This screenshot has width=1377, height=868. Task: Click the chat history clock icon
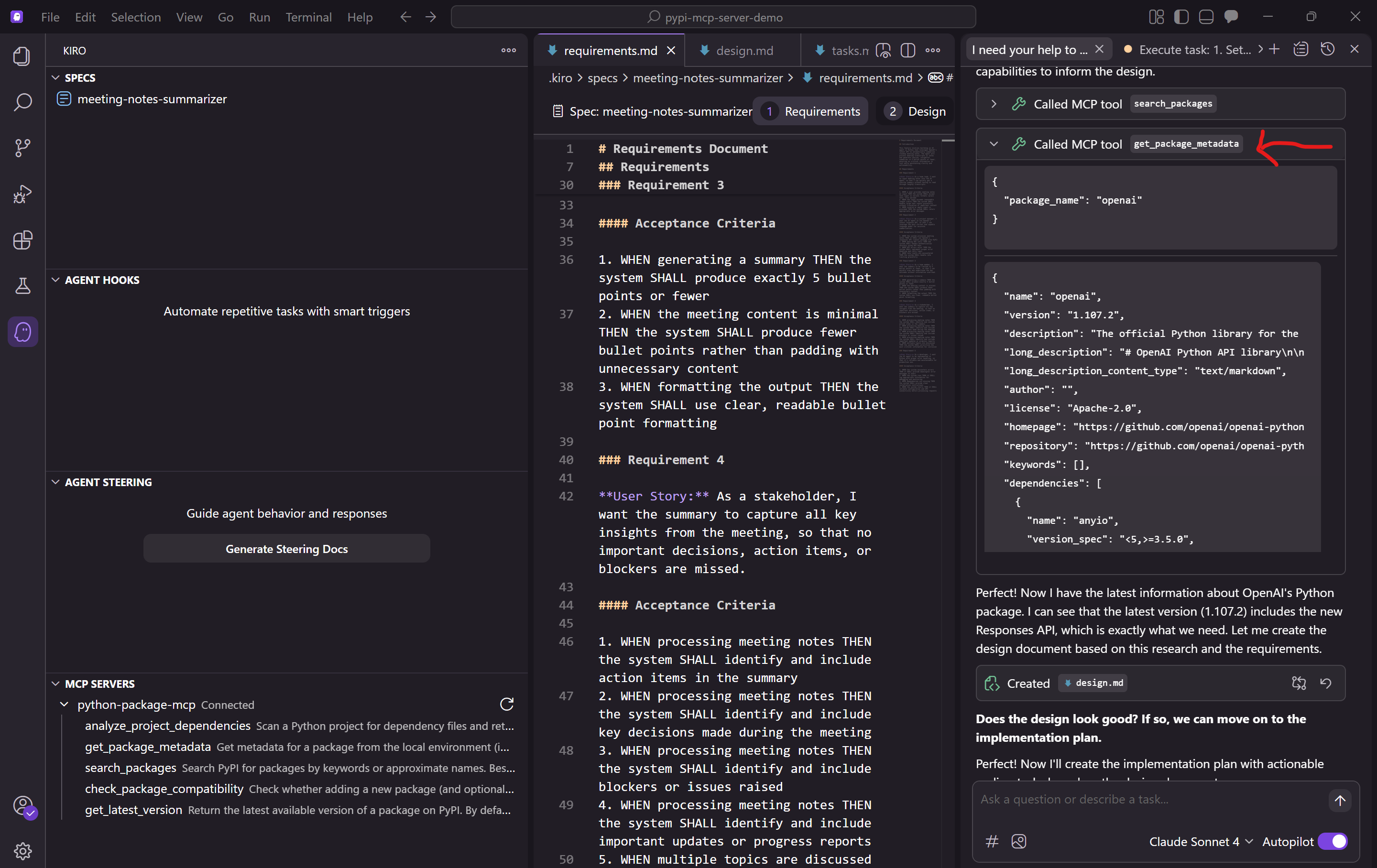1328,49
